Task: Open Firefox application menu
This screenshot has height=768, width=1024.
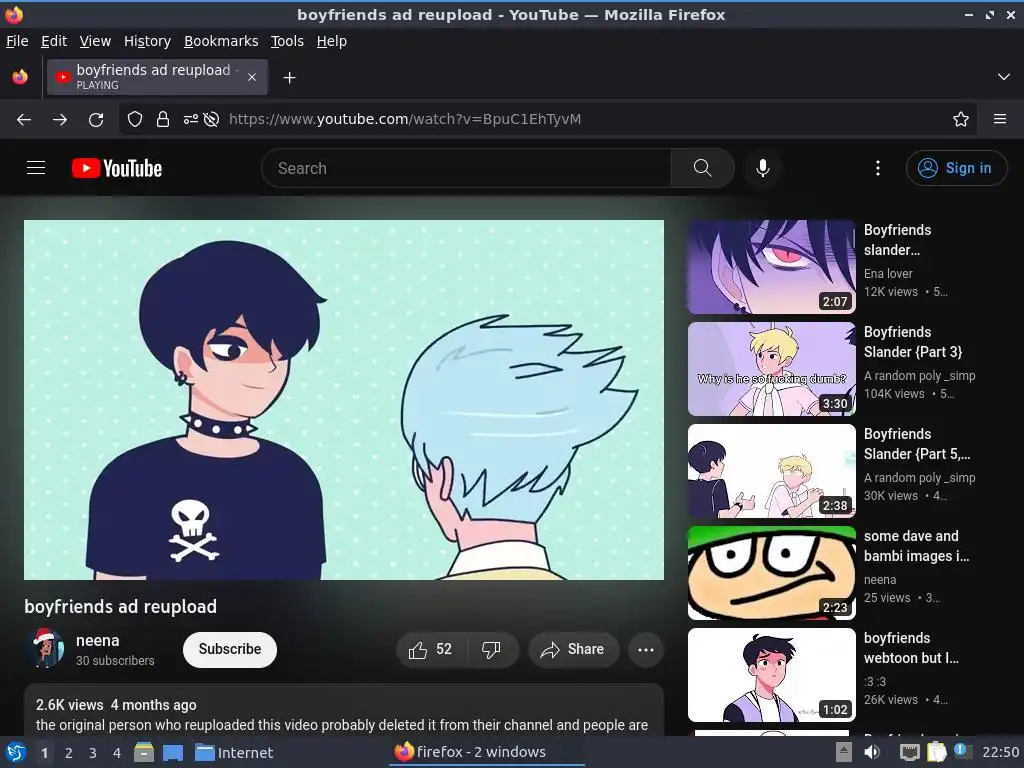Action: tap(1000, 119)
